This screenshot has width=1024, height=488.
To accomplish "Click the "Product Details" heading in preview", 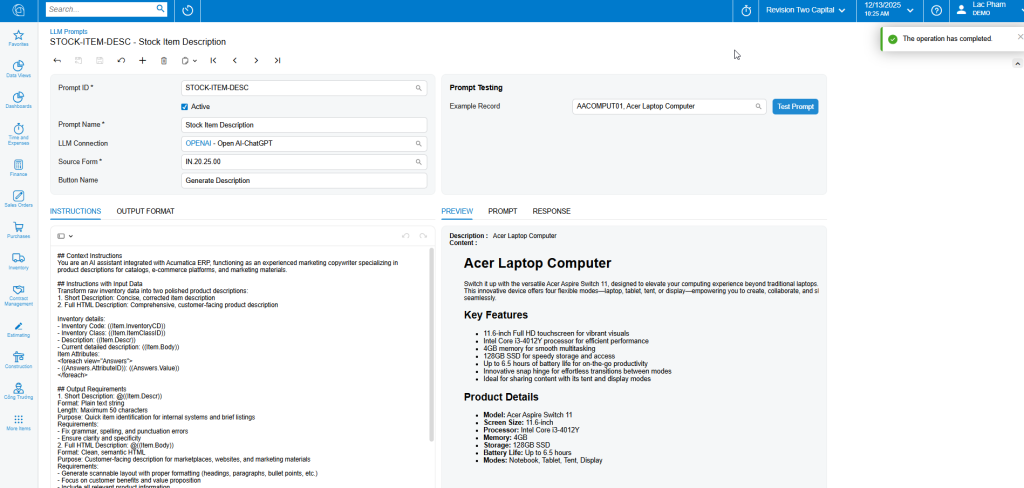I will (x=501, y=397).
